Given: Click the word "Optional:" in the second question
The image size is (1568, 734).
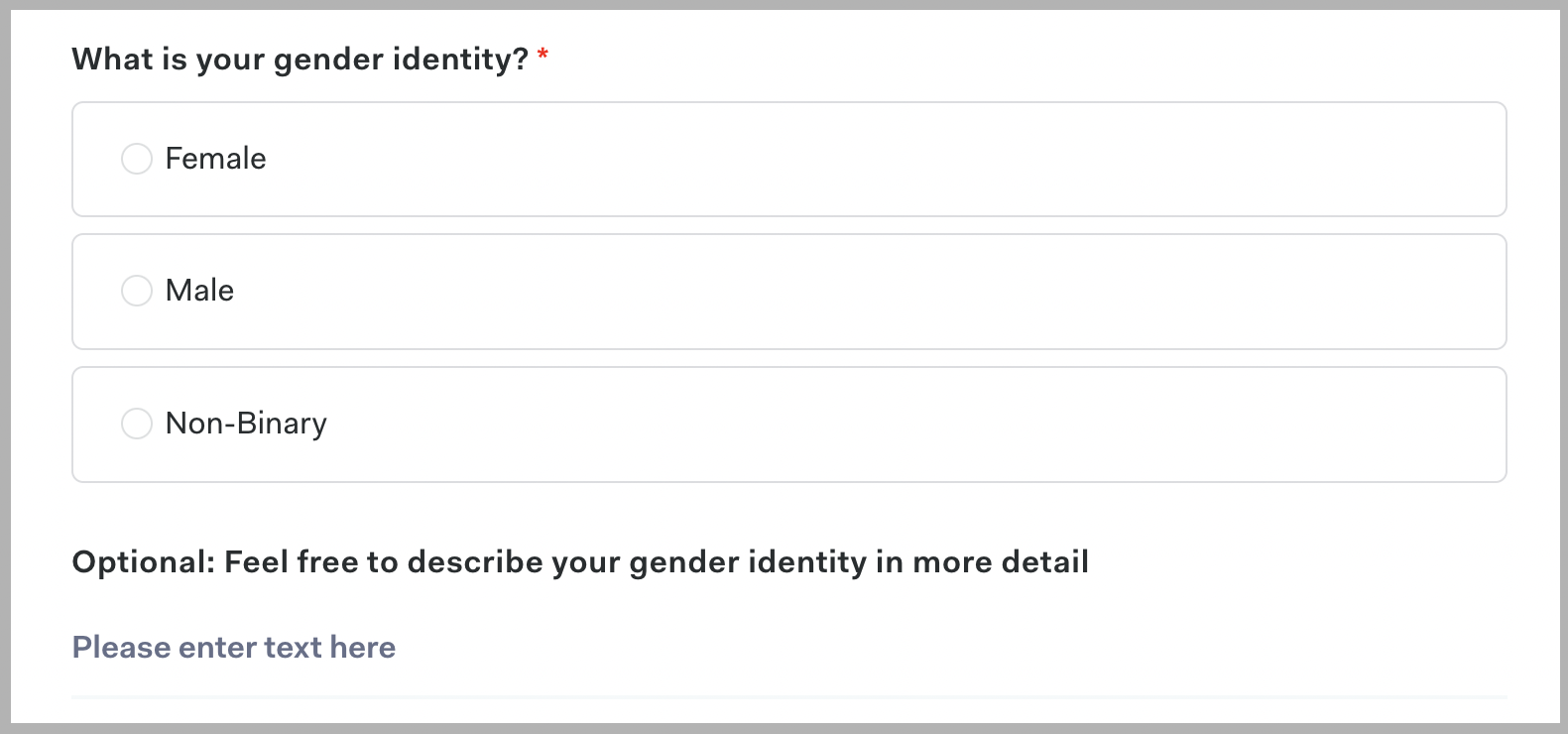Looking at the screenshot, I should (144, 562).
